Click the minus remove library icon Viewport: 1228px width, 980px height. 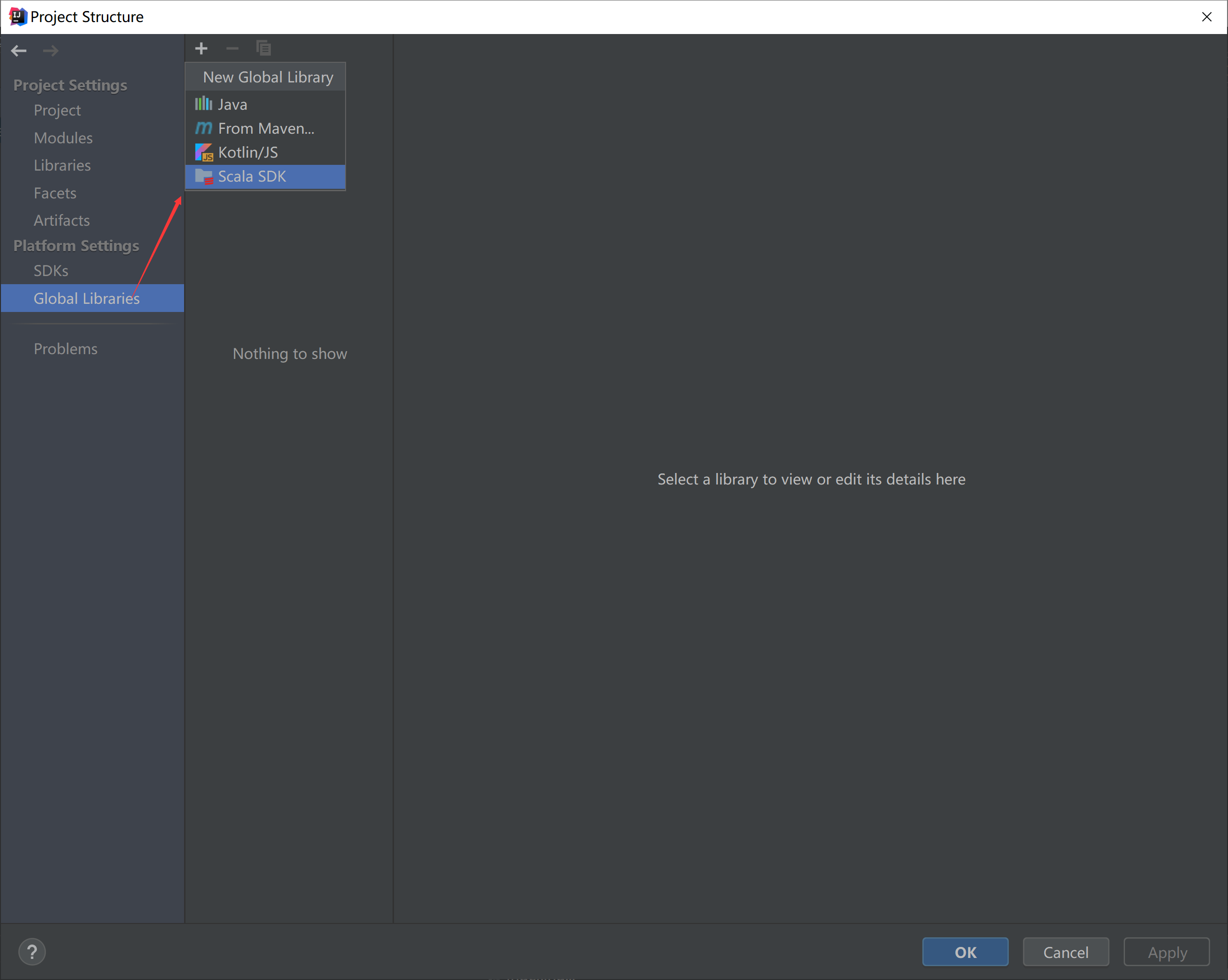click(232, 49)
